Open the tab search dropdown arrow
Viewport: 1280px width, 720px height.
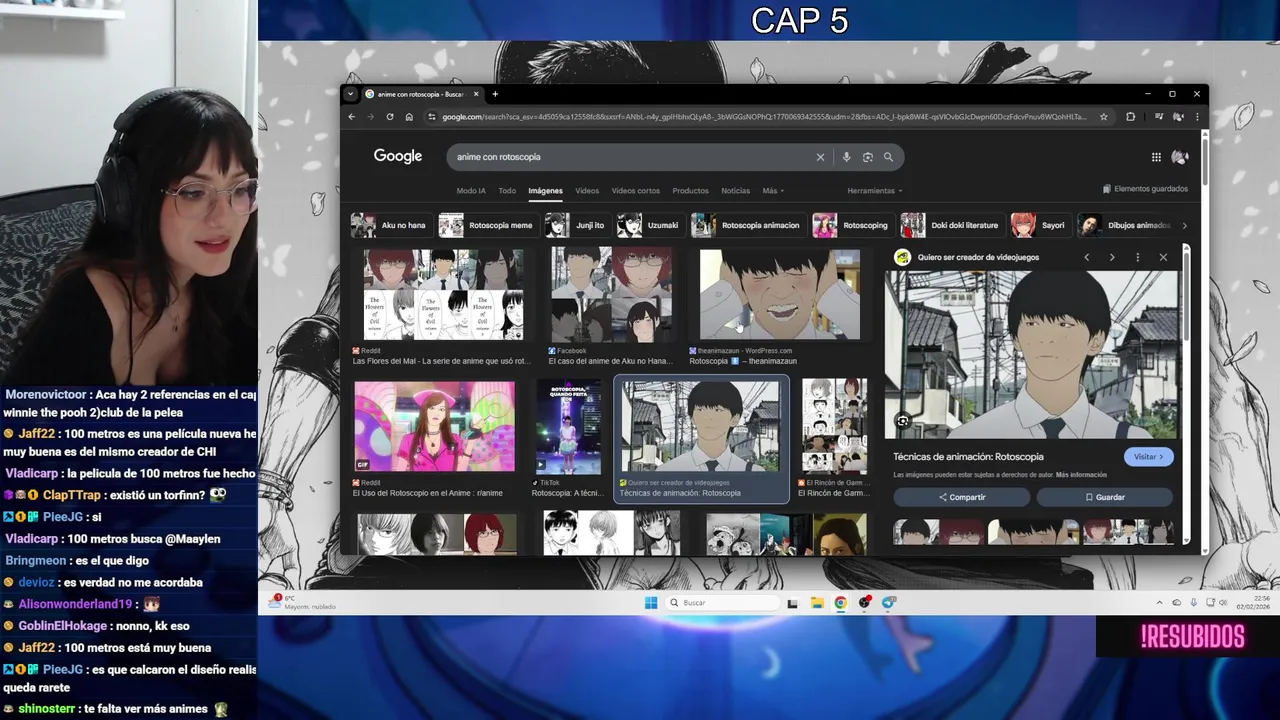[350, 94]
